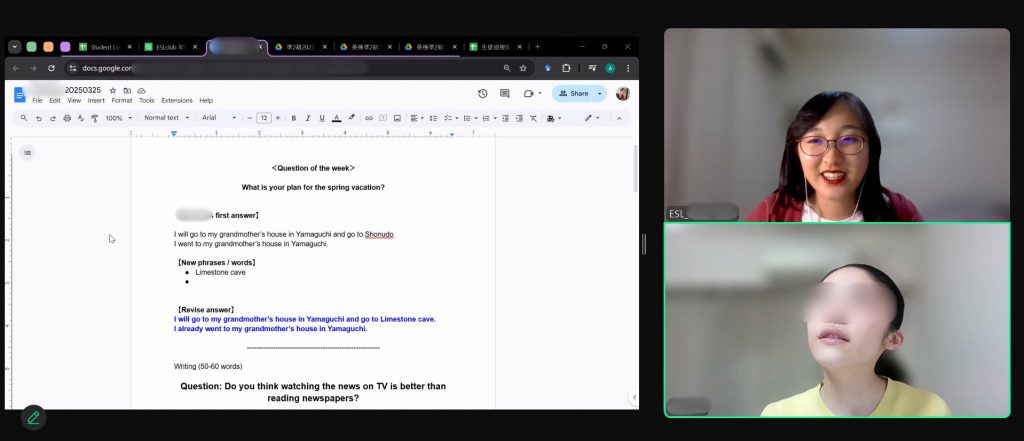1024x441 pixels.
Task: Collapse the Docs menus with the chevron
Action: [619, 118]
